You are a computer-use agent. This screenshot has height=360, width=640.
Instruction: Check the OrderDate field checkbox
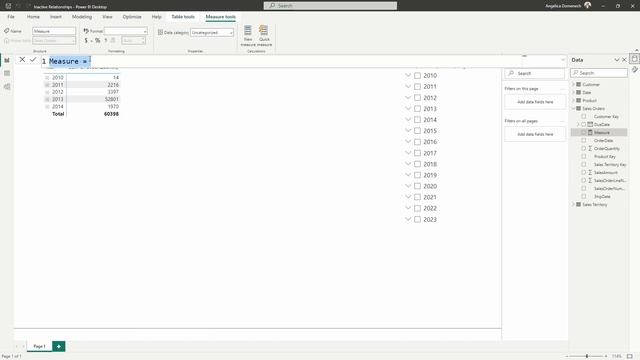584,140
